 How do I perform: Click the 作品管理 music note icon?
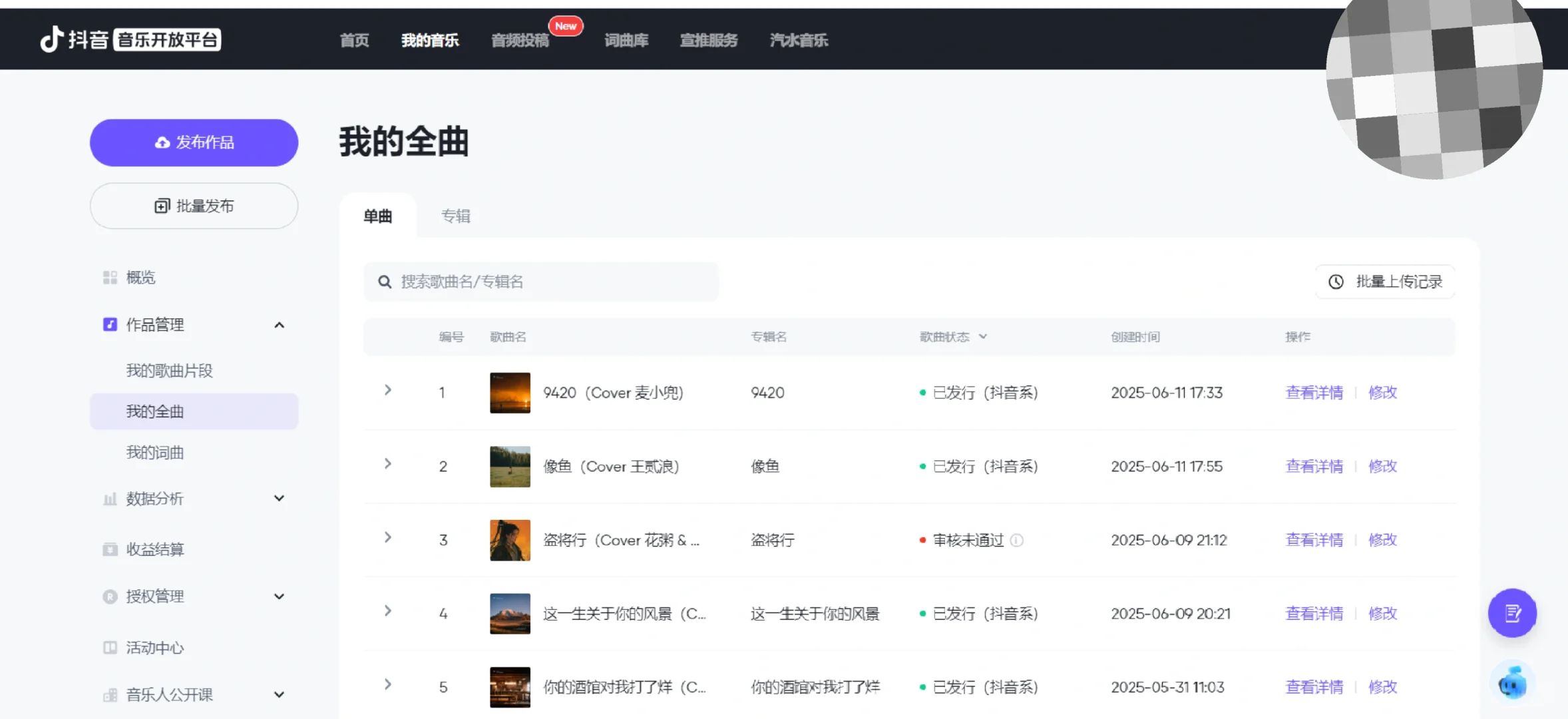click(110, 325)
